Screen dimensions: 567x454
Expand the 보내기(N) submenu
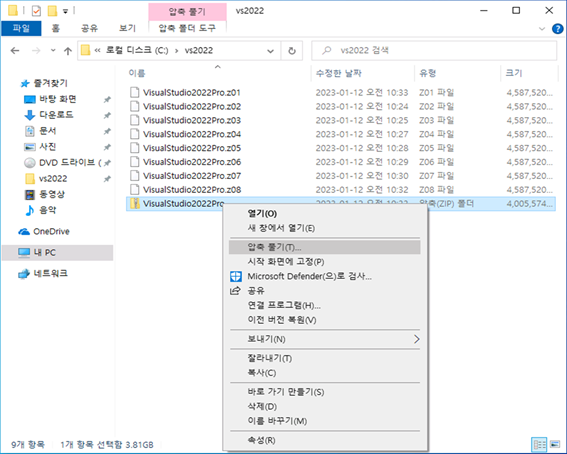click(x=325, y=339)
